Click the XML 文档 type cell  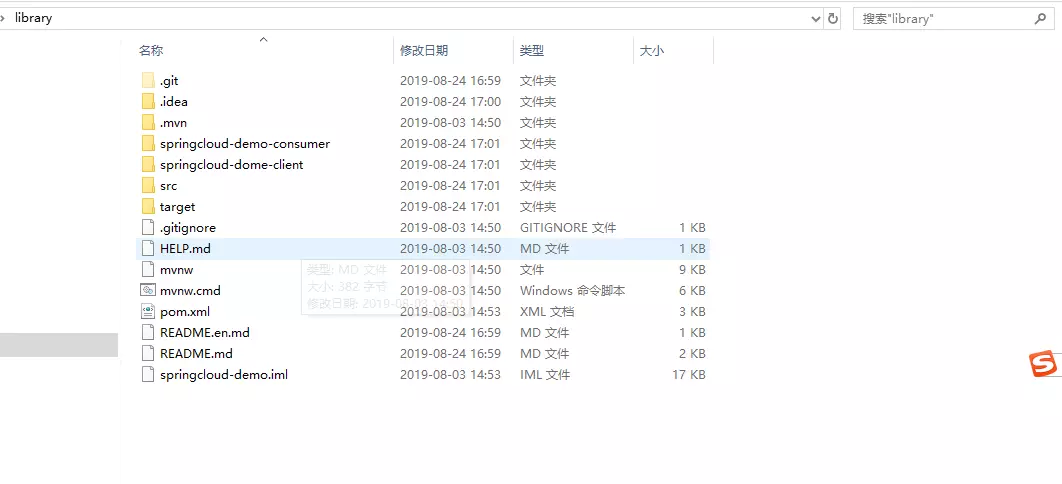547,311
